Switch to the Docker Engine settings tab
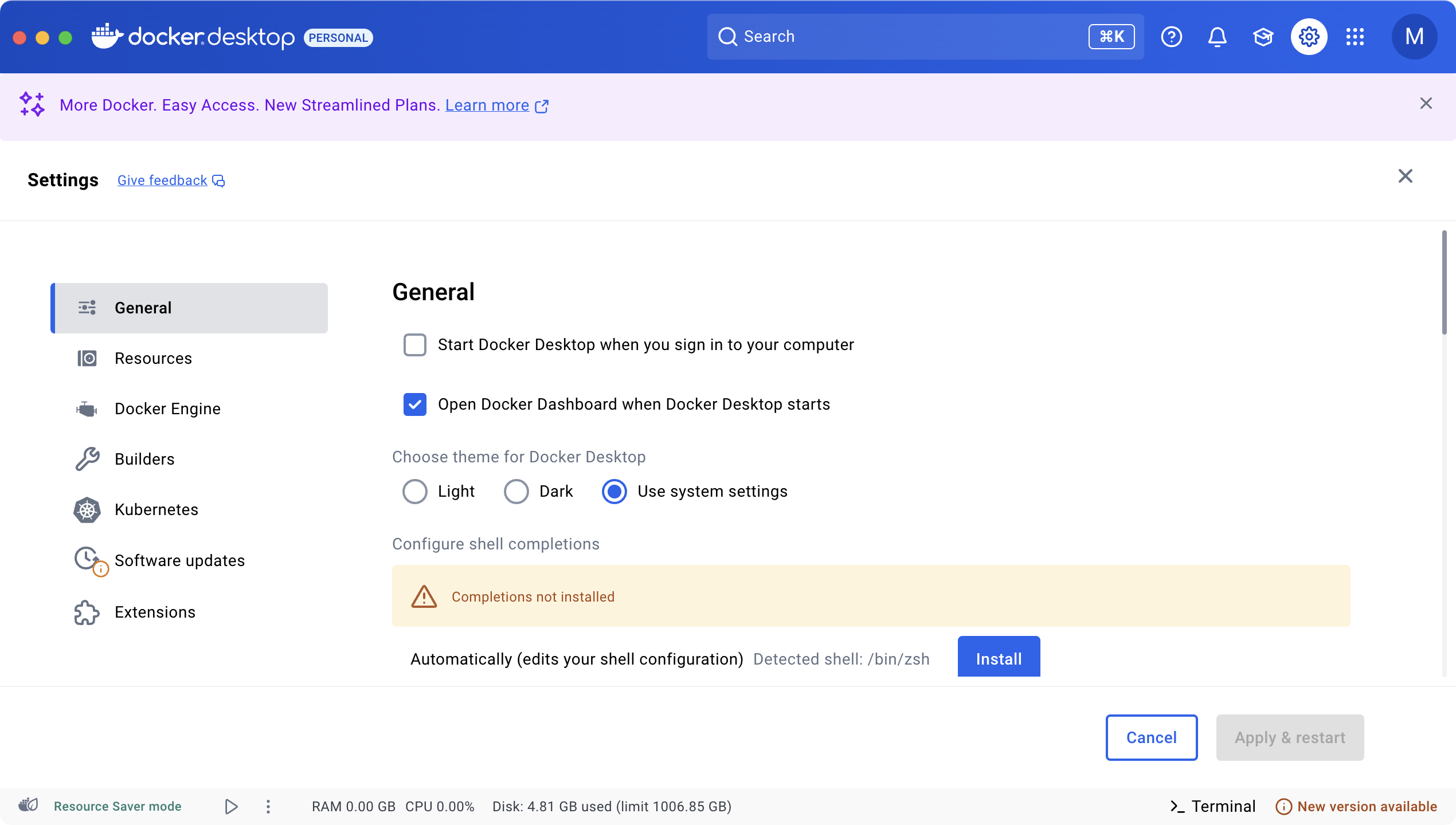Viewport: 1456px width, 825px height. [167, 409]
